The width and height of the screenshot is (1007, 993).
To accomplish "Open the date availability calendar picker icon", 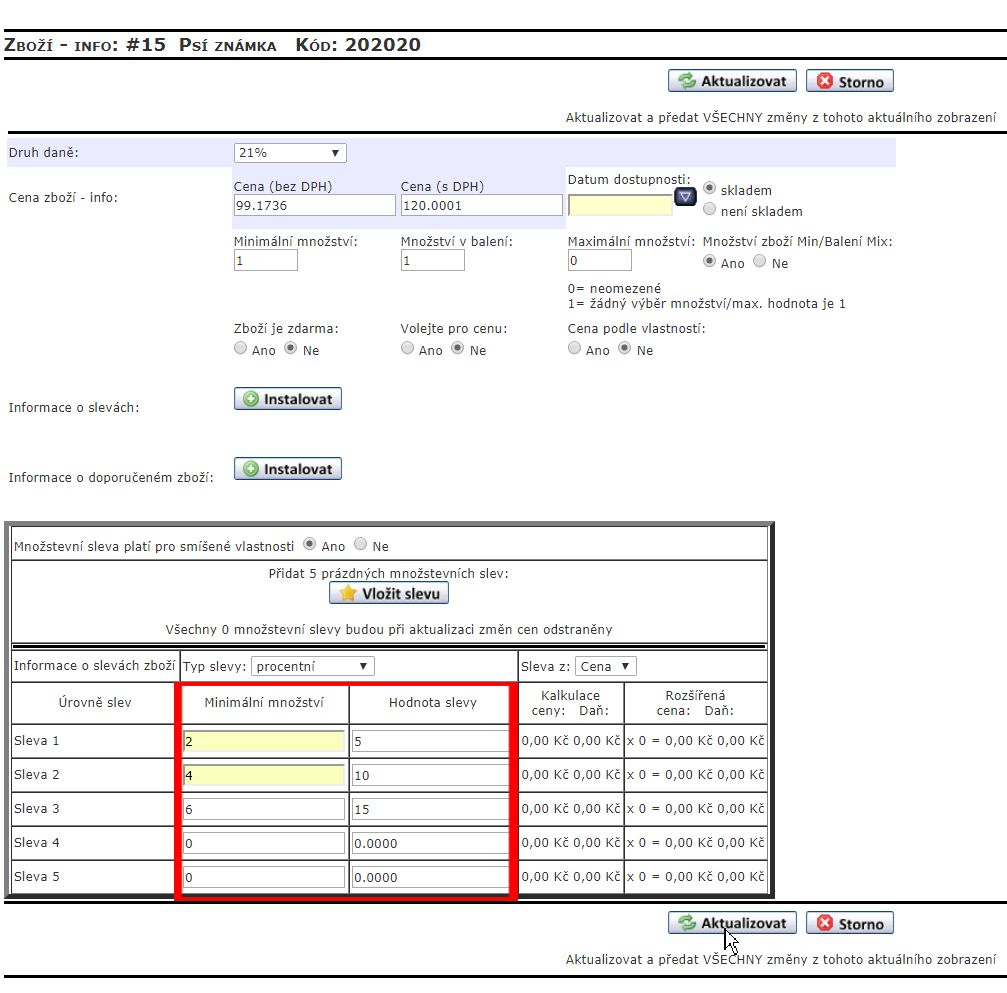I will click(685, 197).
